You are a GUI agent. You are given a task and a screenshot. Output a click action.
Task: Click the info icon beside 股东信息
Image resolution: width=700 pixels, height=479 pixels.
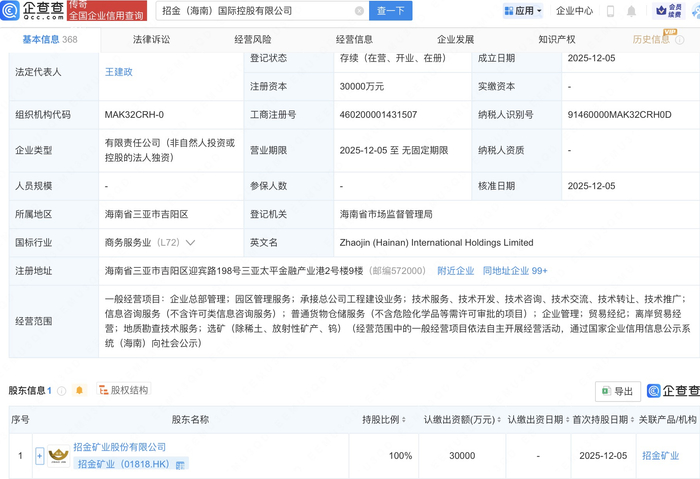(x=62, y=390)
